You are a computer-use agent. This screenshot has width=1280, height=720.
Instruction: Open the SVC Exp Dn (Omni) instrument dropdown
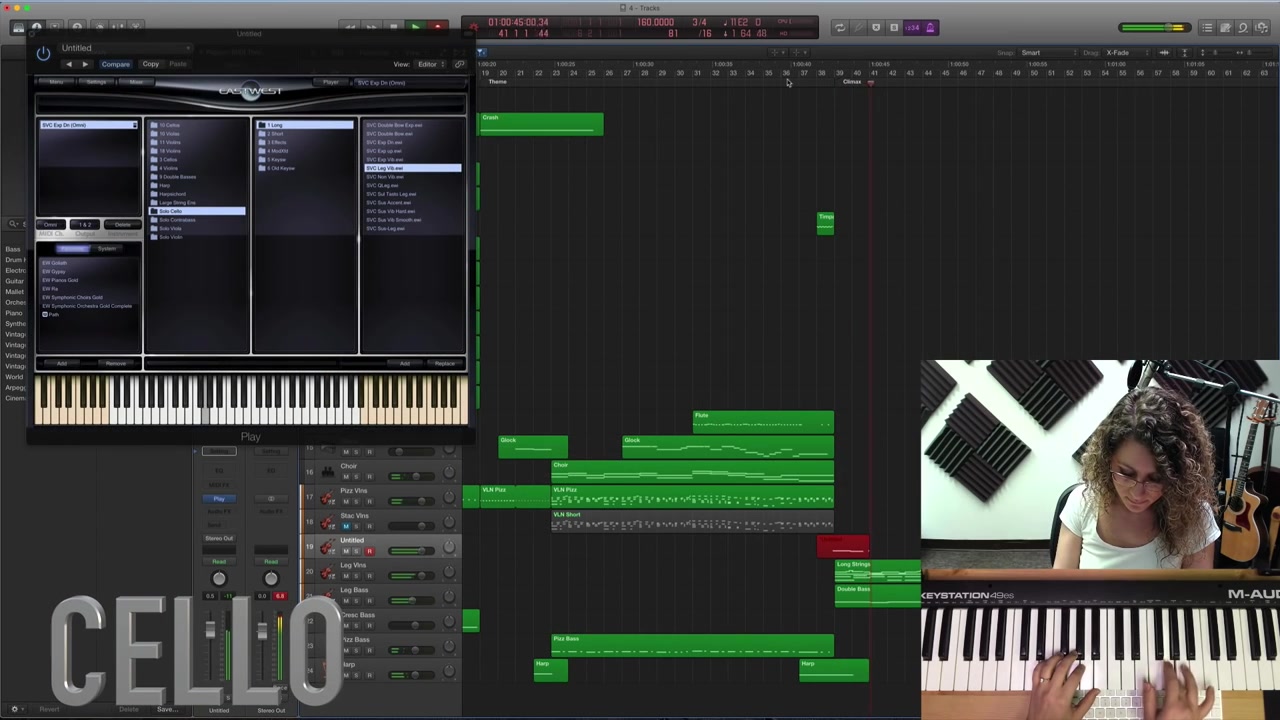click(407, 82)
